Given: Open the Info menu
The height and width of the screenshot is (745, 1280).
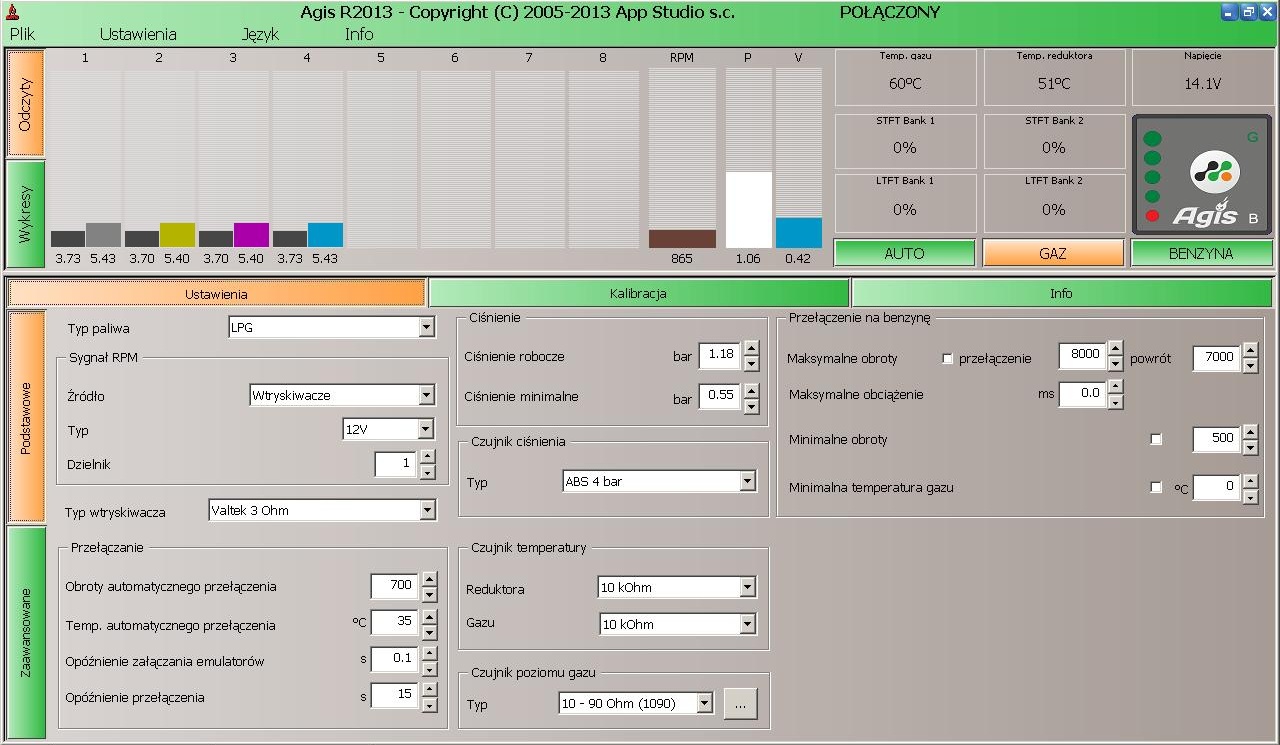Looking at the screenshot, I should click(359, 34).
